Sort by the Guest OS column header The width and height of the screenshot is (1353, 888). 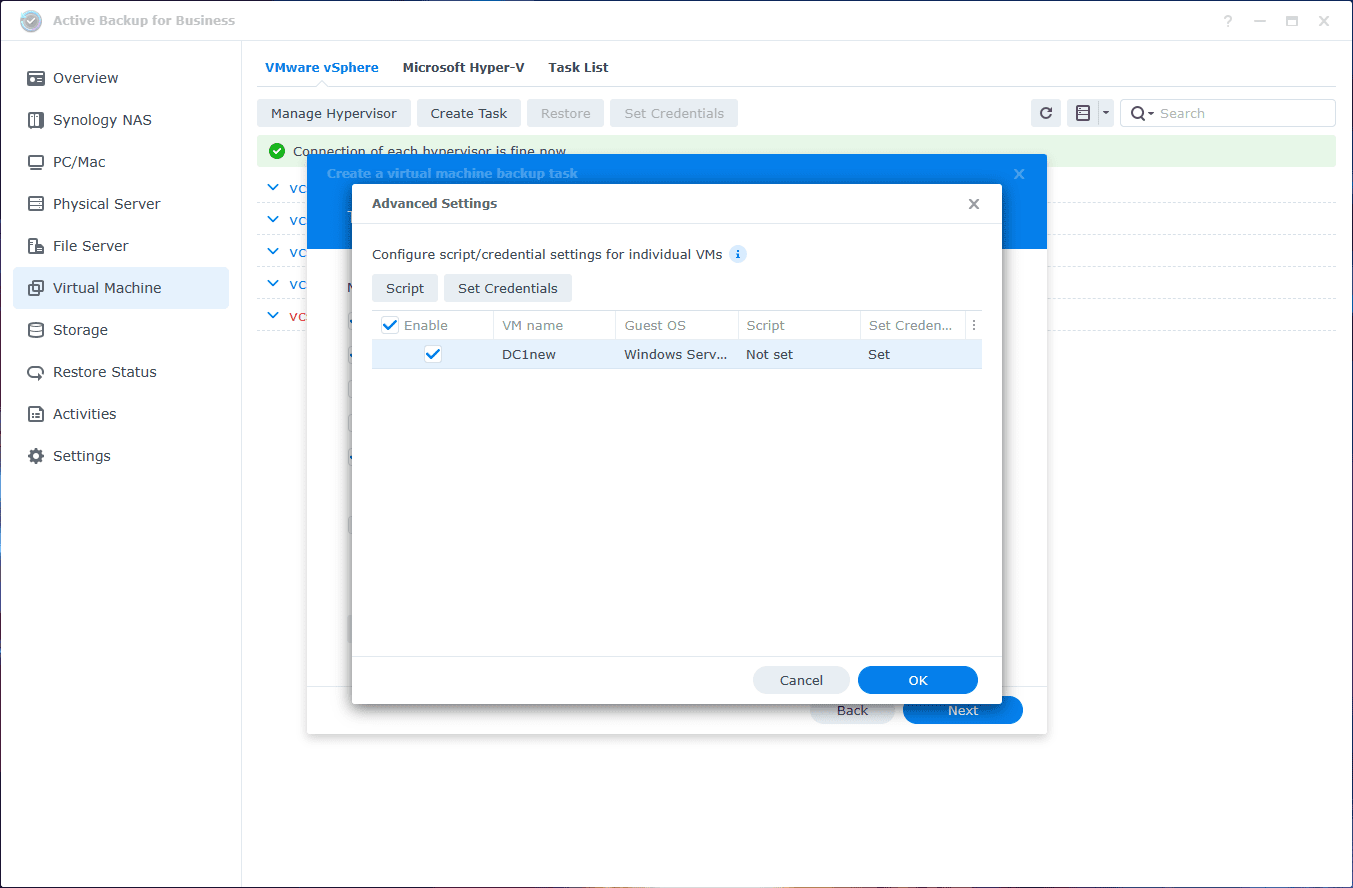676,325
